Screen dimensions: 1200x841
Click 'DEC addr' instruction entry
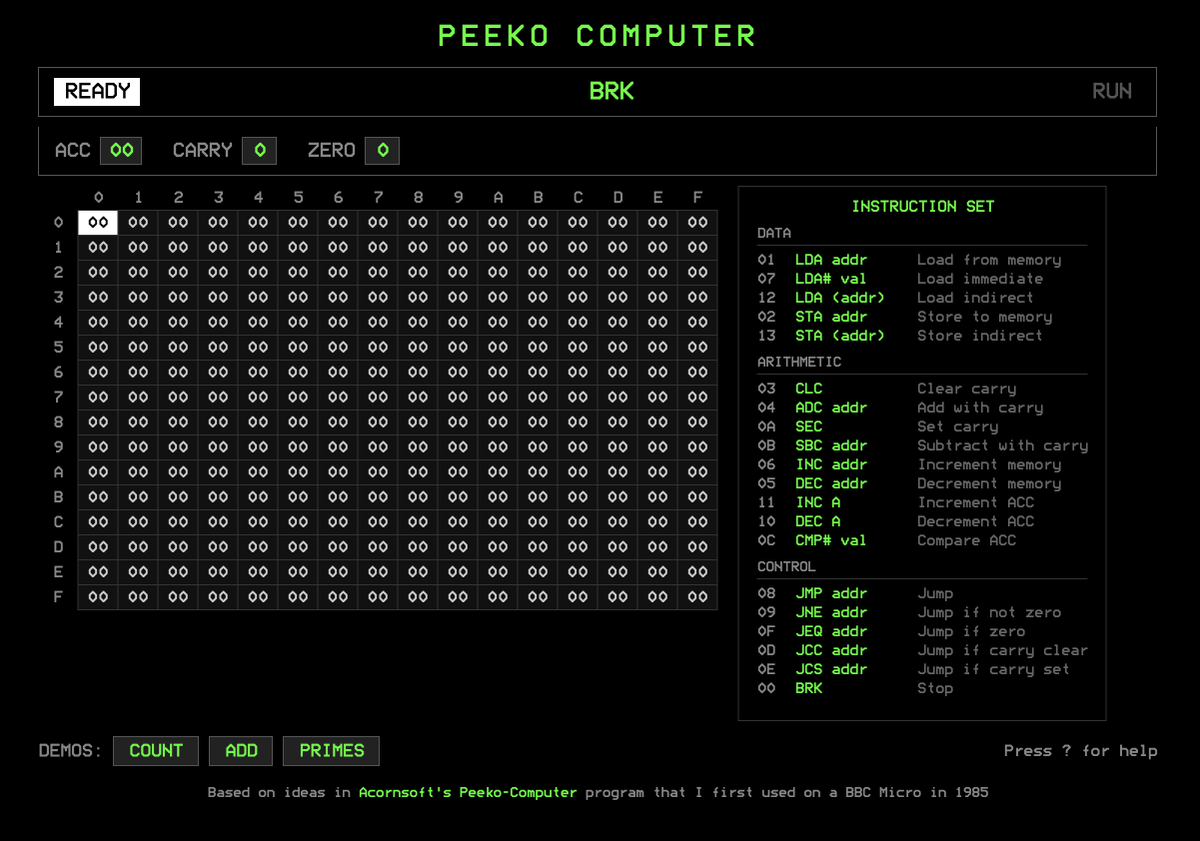[x=831, y=484]
